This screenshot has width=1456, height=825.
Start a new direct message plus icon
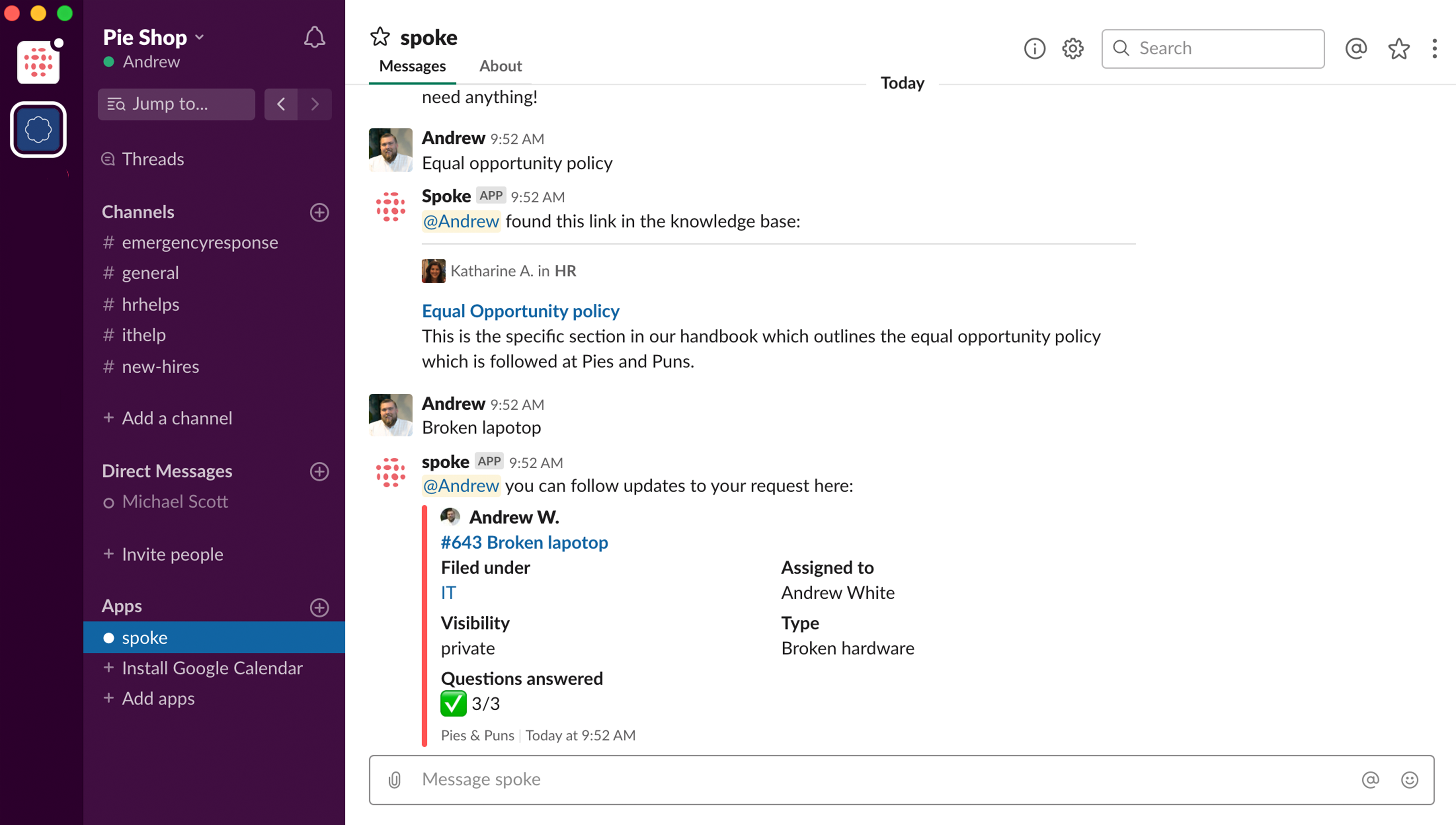320,471
